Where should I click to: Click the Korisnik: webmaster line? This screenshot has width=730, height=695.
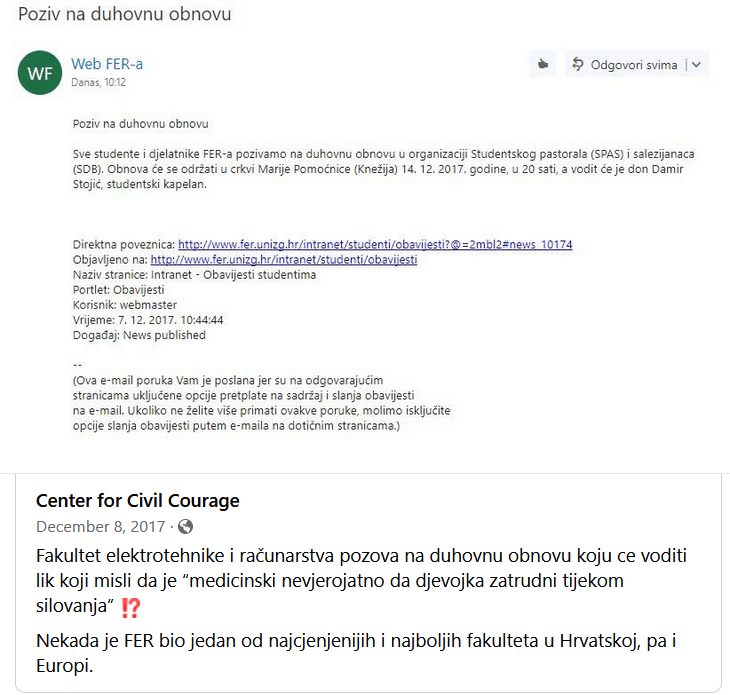(122, 305)
